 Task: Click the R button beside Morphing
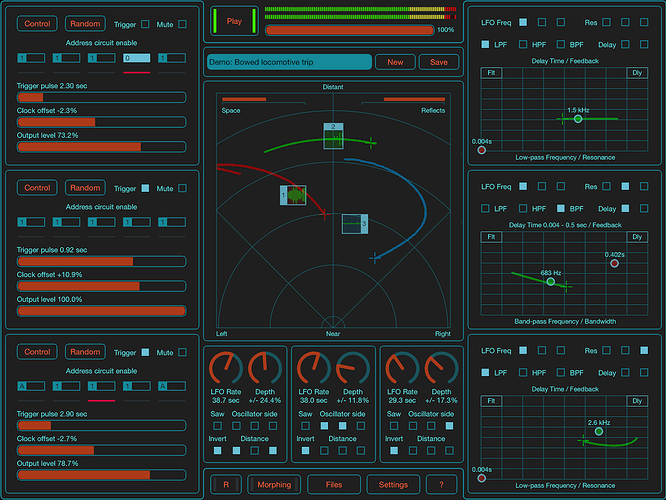(x=226, y=485)
